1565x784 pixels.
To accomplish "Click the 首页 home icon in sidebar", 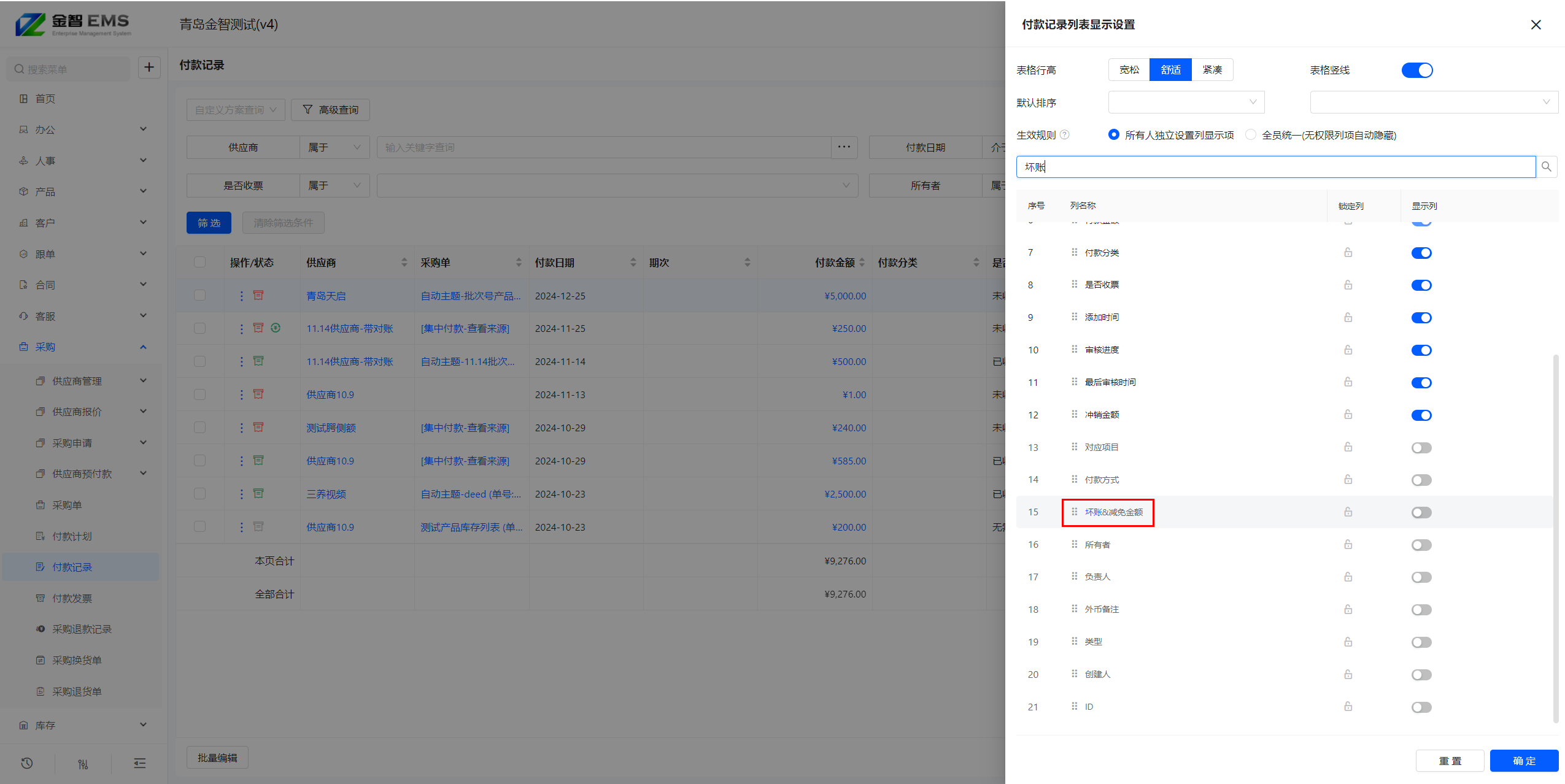I will coord(23,99).
